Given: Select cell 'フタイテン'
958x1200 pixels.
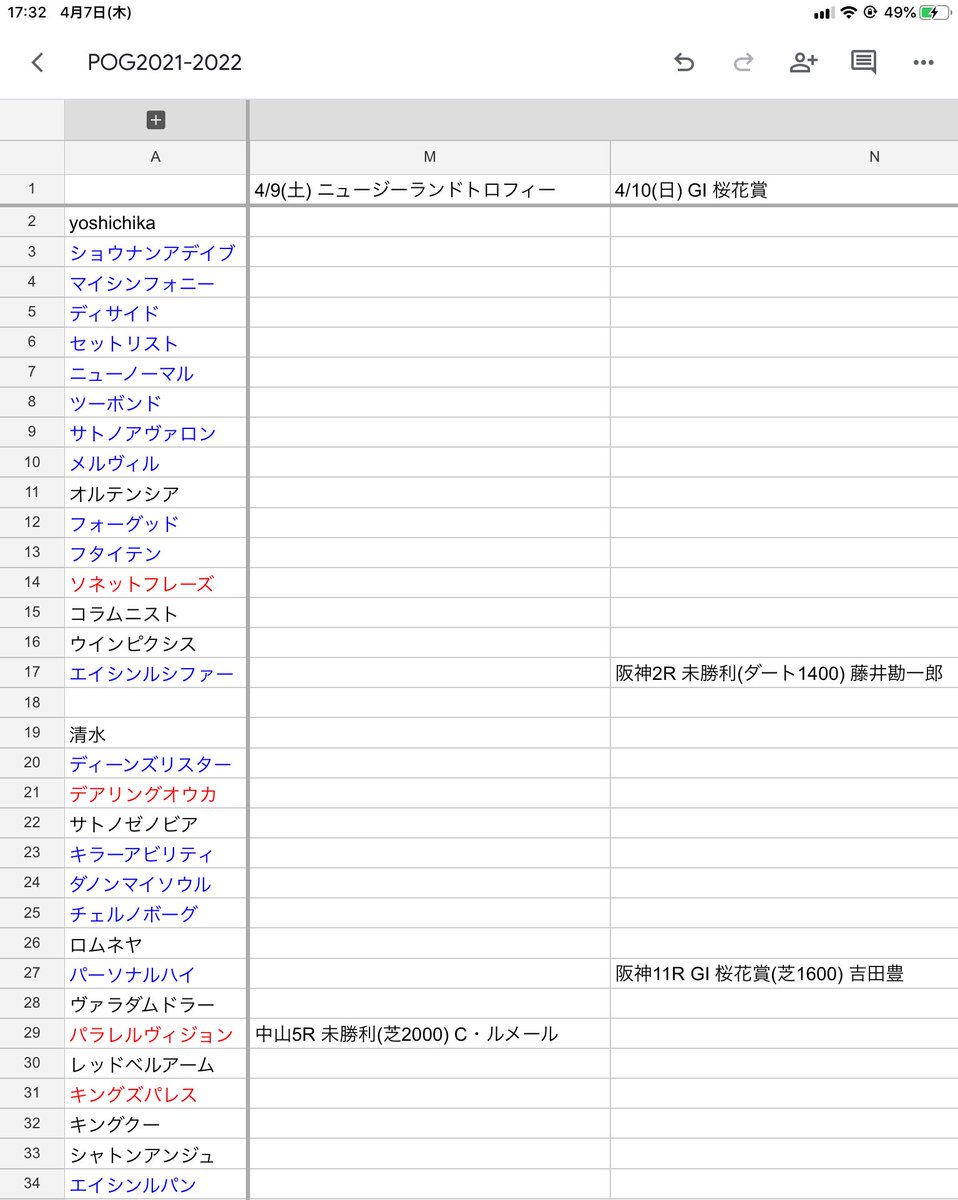Looking at the screenshot, I should coord(155,553).
